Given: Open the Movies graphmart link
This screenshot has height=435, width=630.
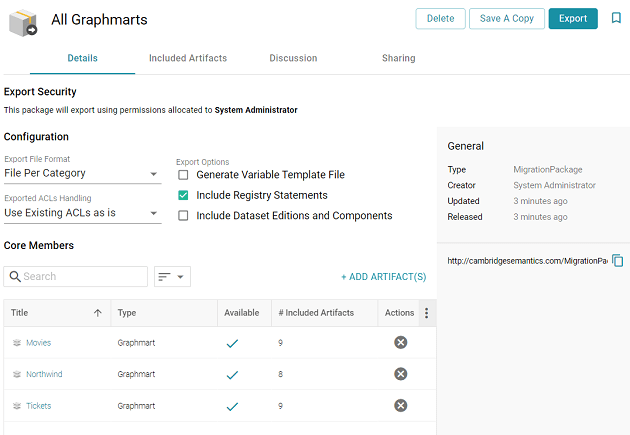Looking at the screenshot, I should (38, 343).
